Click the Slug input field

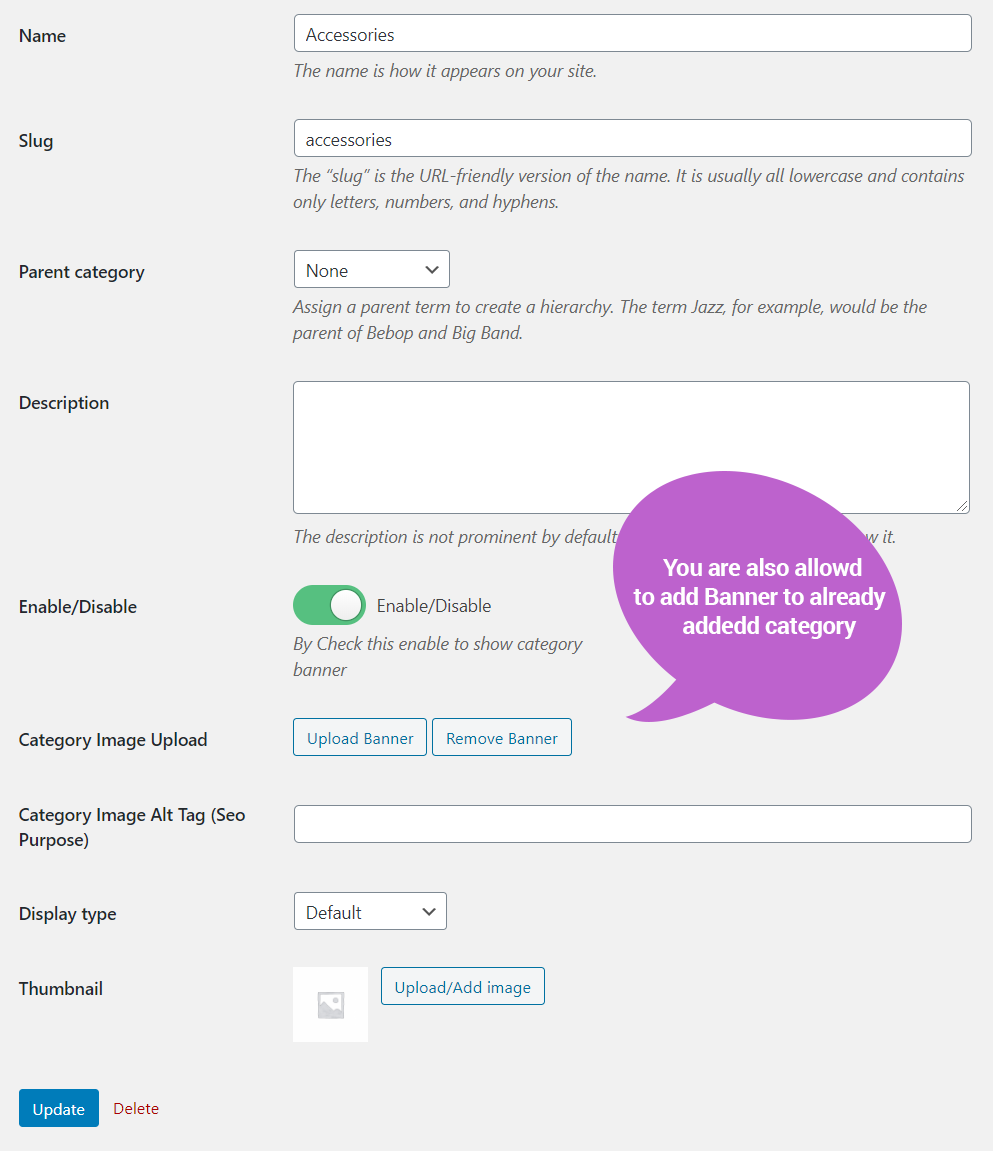pyautogui.click(x=632, y=139)
